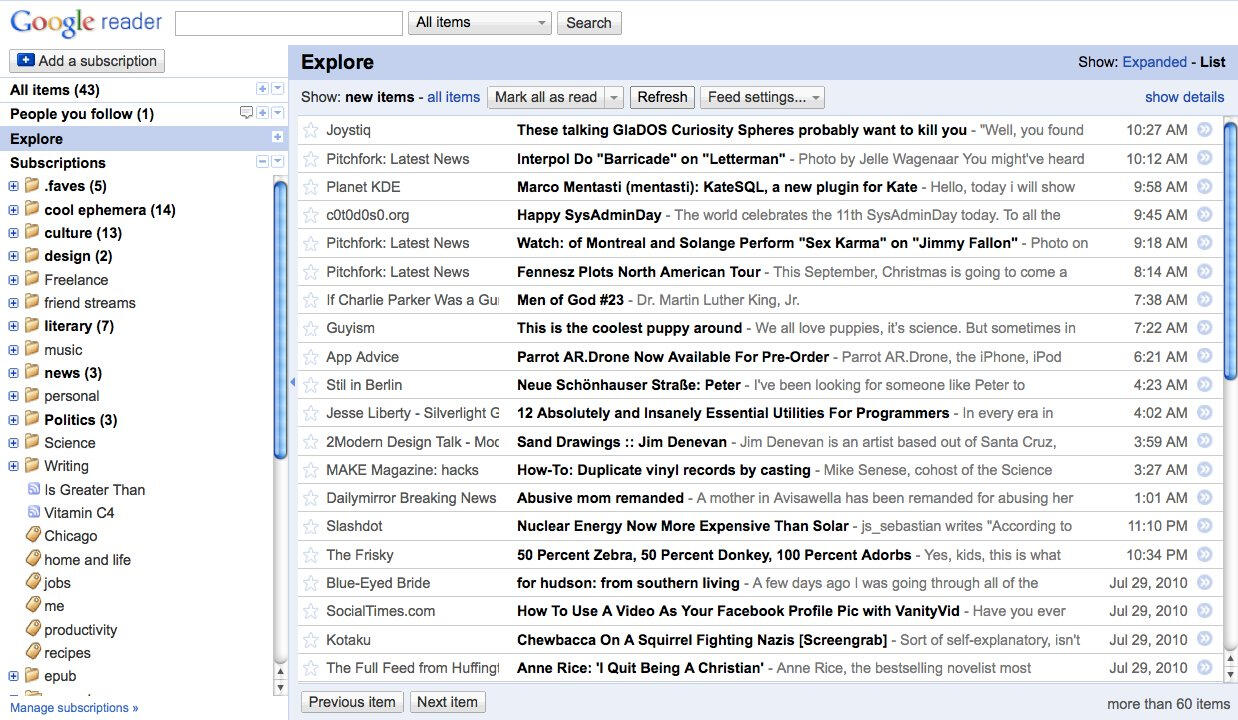Click the comment bubble icon beside People you follow
Image resolution: width=1238 pixels, height=720 pixels.
pos(246,113)
